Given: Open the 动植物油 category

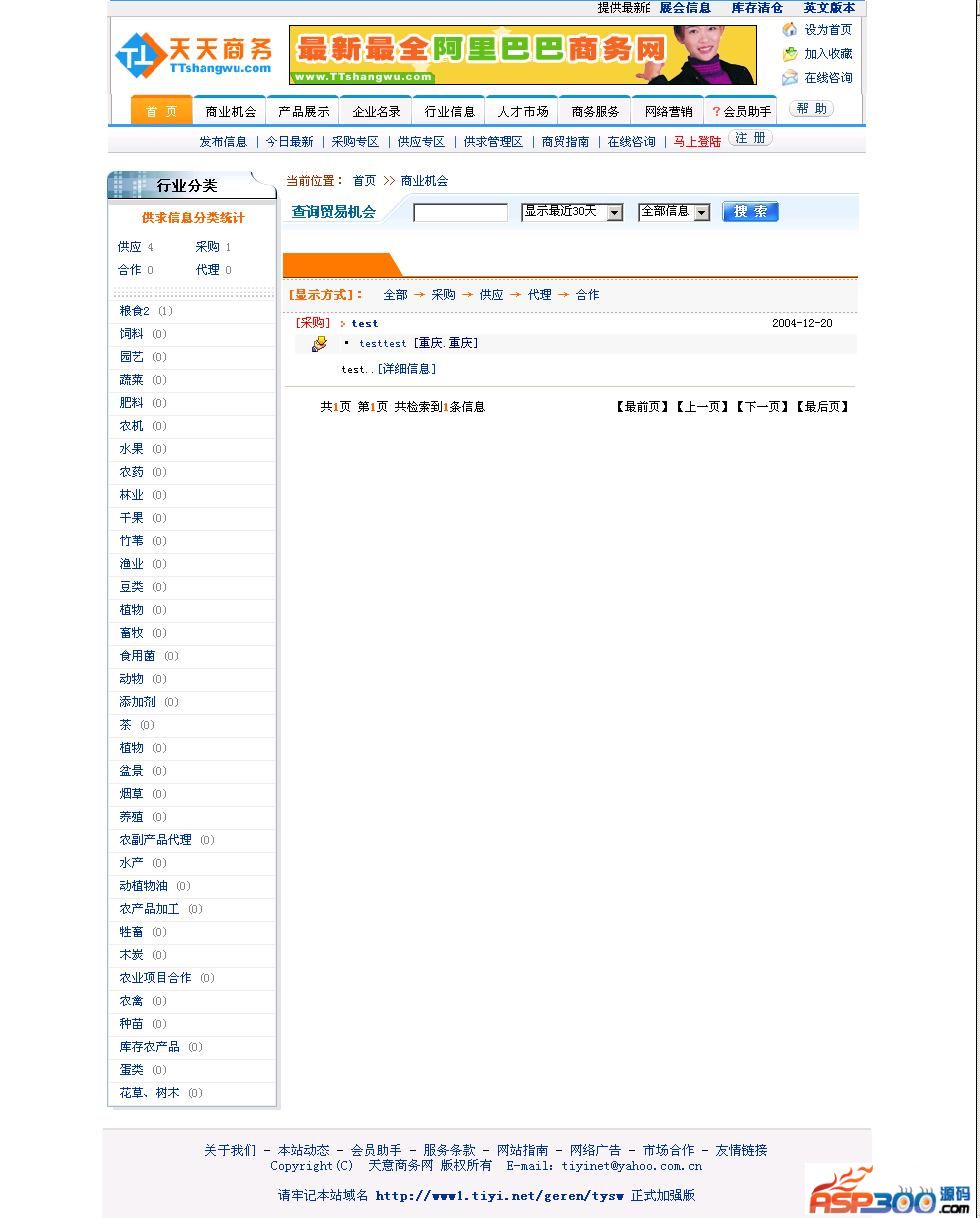Looking at the screenshot, I should (x=143, y=886).
